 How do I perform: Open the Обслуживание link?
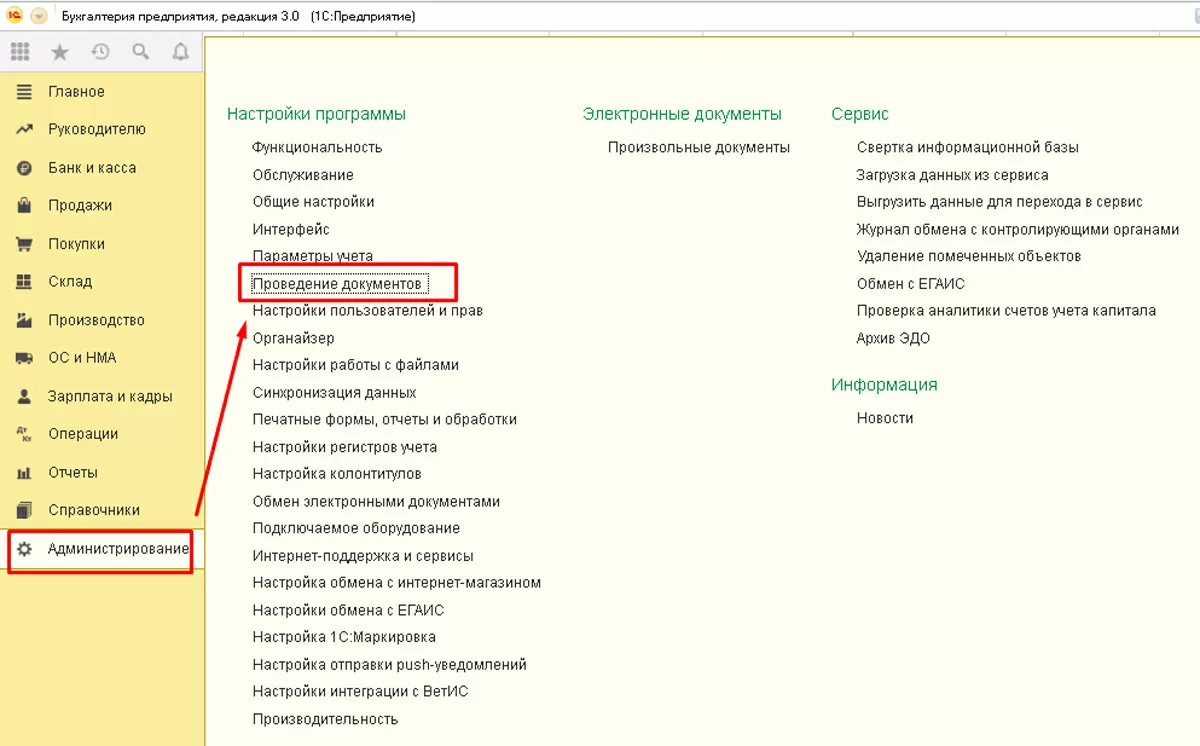coord(303,175)
